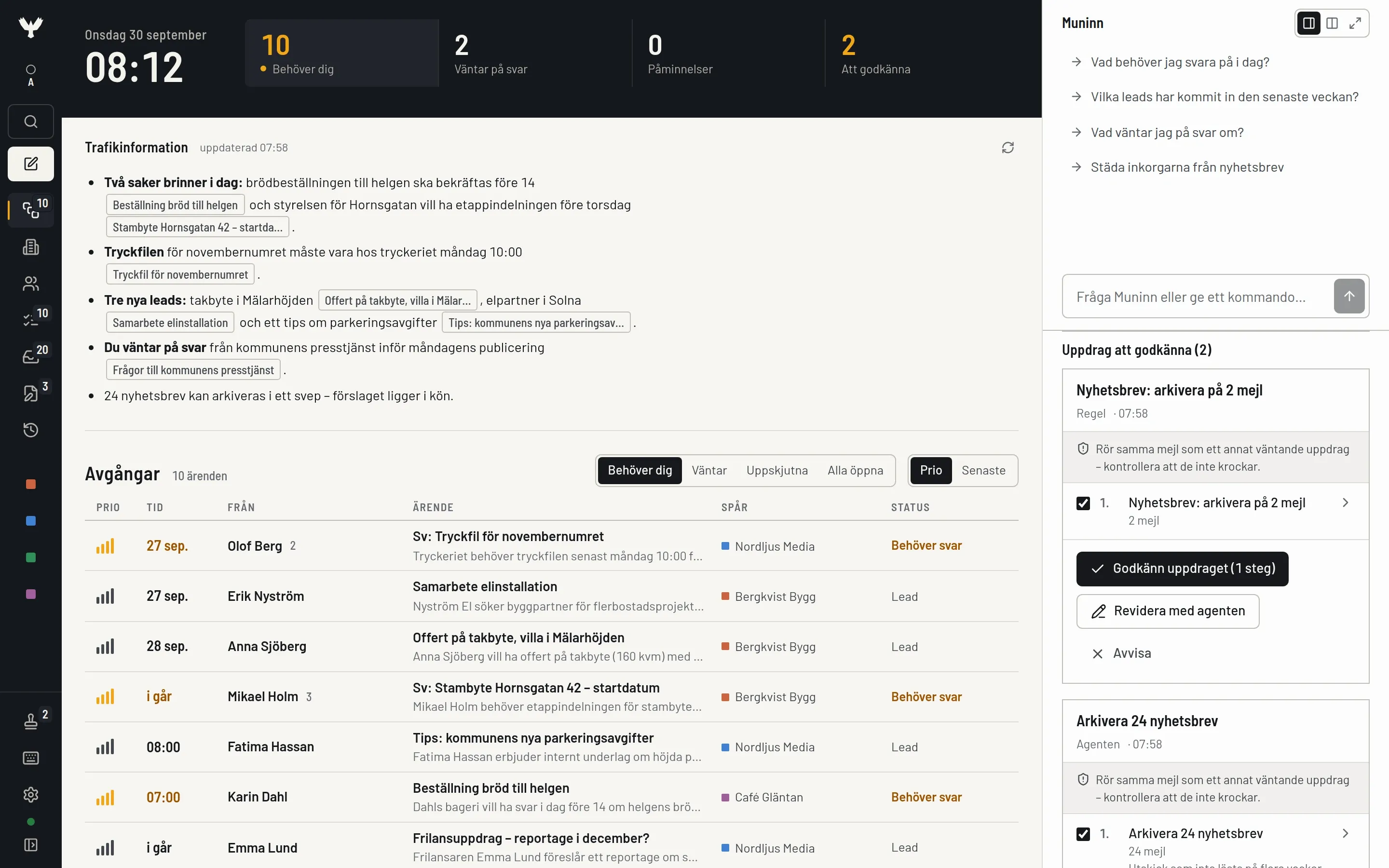Open the search icon in sidebar
The image size is (1389, 868).
pos(30,121)
